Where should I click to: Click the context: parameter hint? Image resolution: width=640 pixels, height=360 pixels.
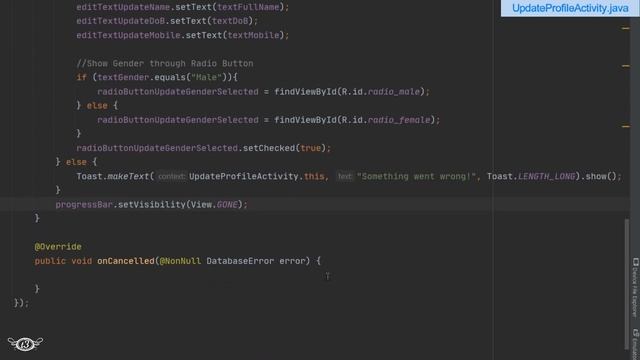pos(172,176)
